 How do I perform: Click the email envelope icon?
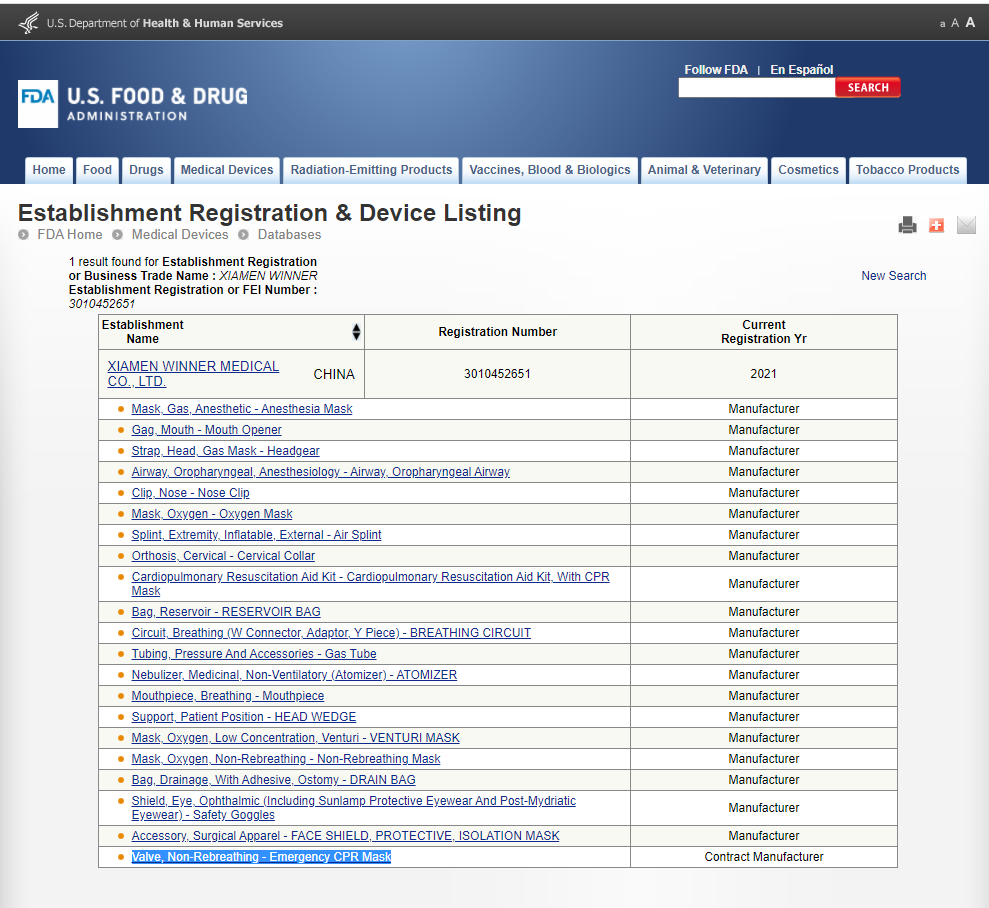tap(966, 225)
